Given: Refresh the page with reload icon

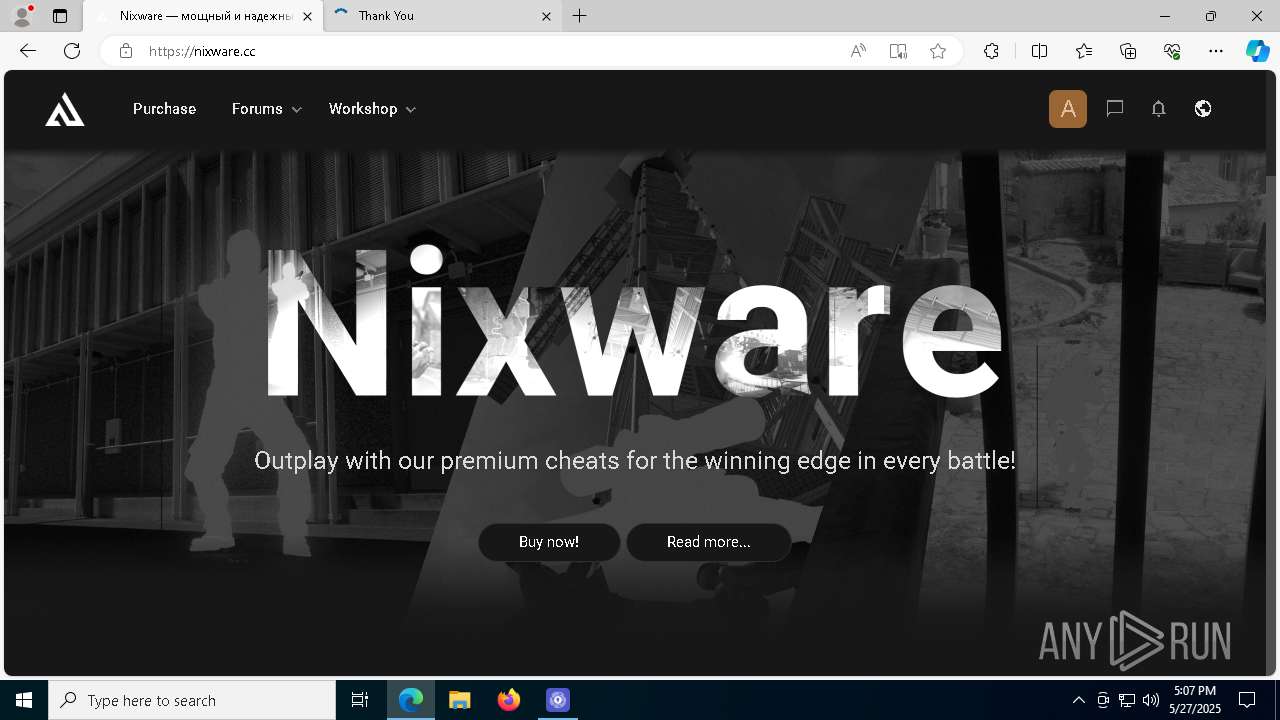Looking at the screenshot, I should coord(72,51).
